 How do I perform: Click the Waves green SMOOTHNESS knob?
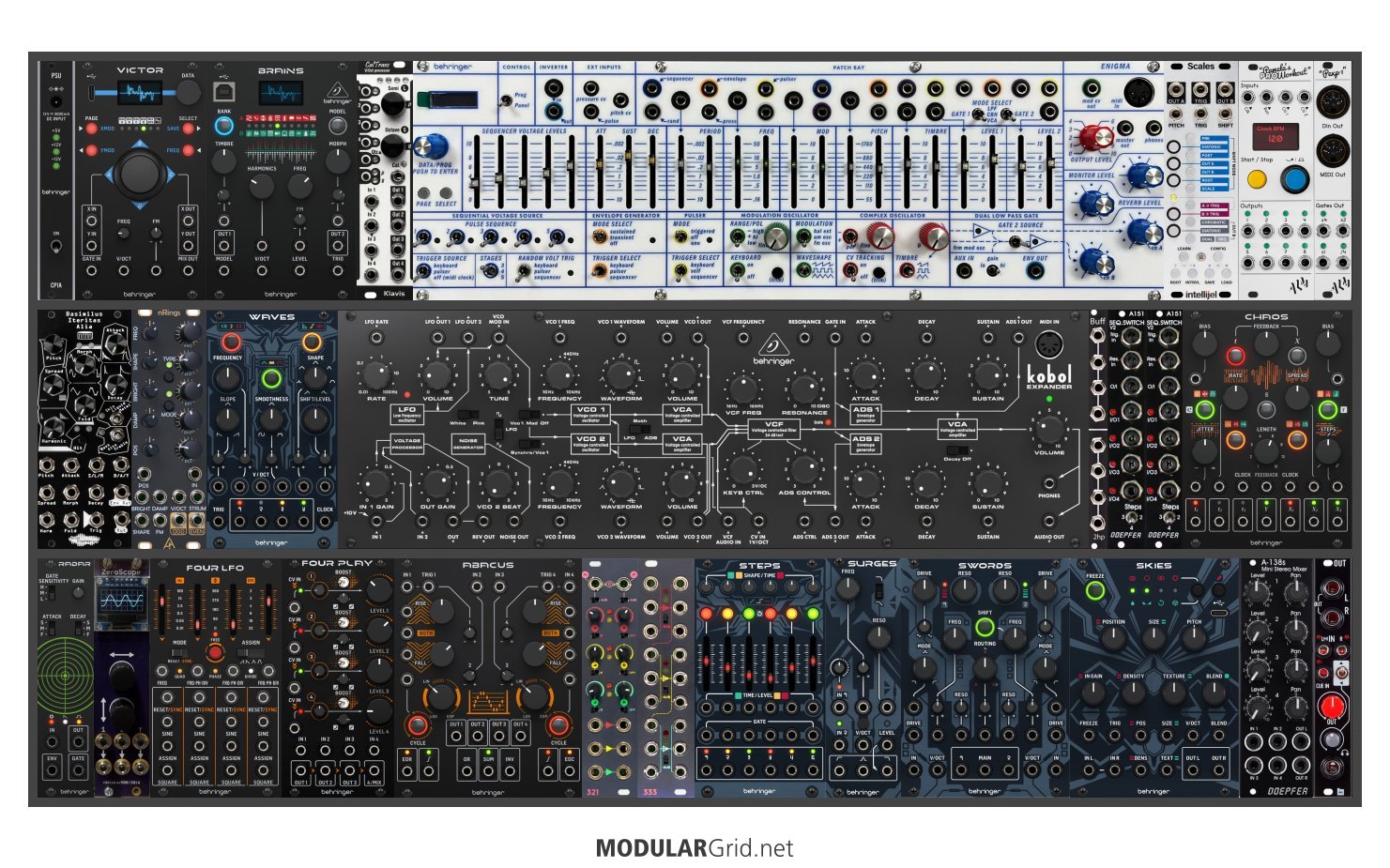271,379
